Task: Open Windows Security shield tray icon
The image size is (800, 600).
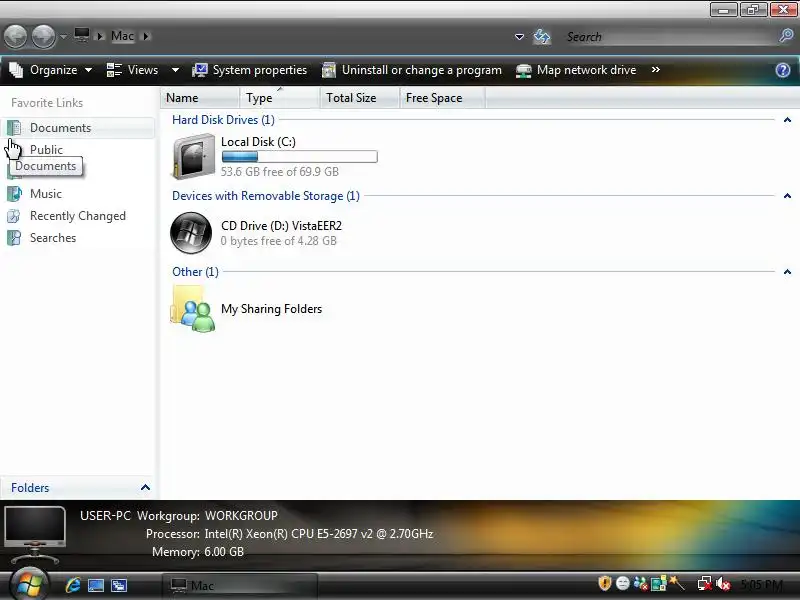Action: click(605, 583)
